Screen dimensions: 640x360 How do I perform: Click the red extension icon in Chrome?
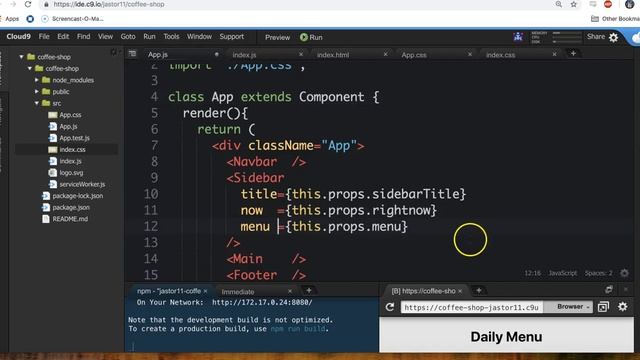(608, 4)
